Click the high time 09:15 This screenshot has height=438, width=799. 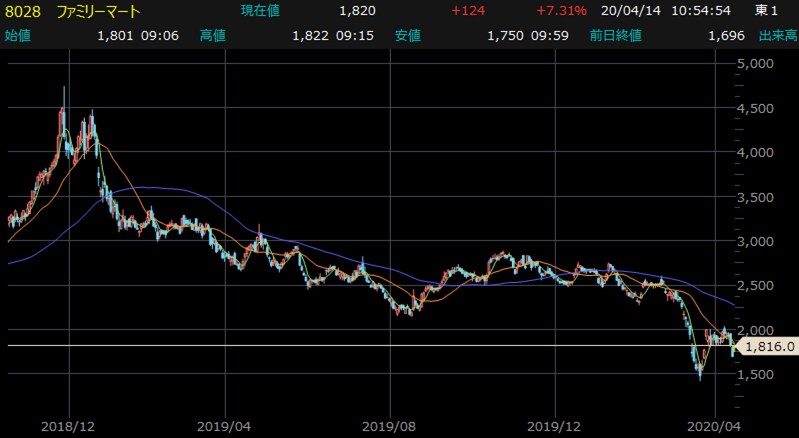pyautogui.click(x=354, y=36)
